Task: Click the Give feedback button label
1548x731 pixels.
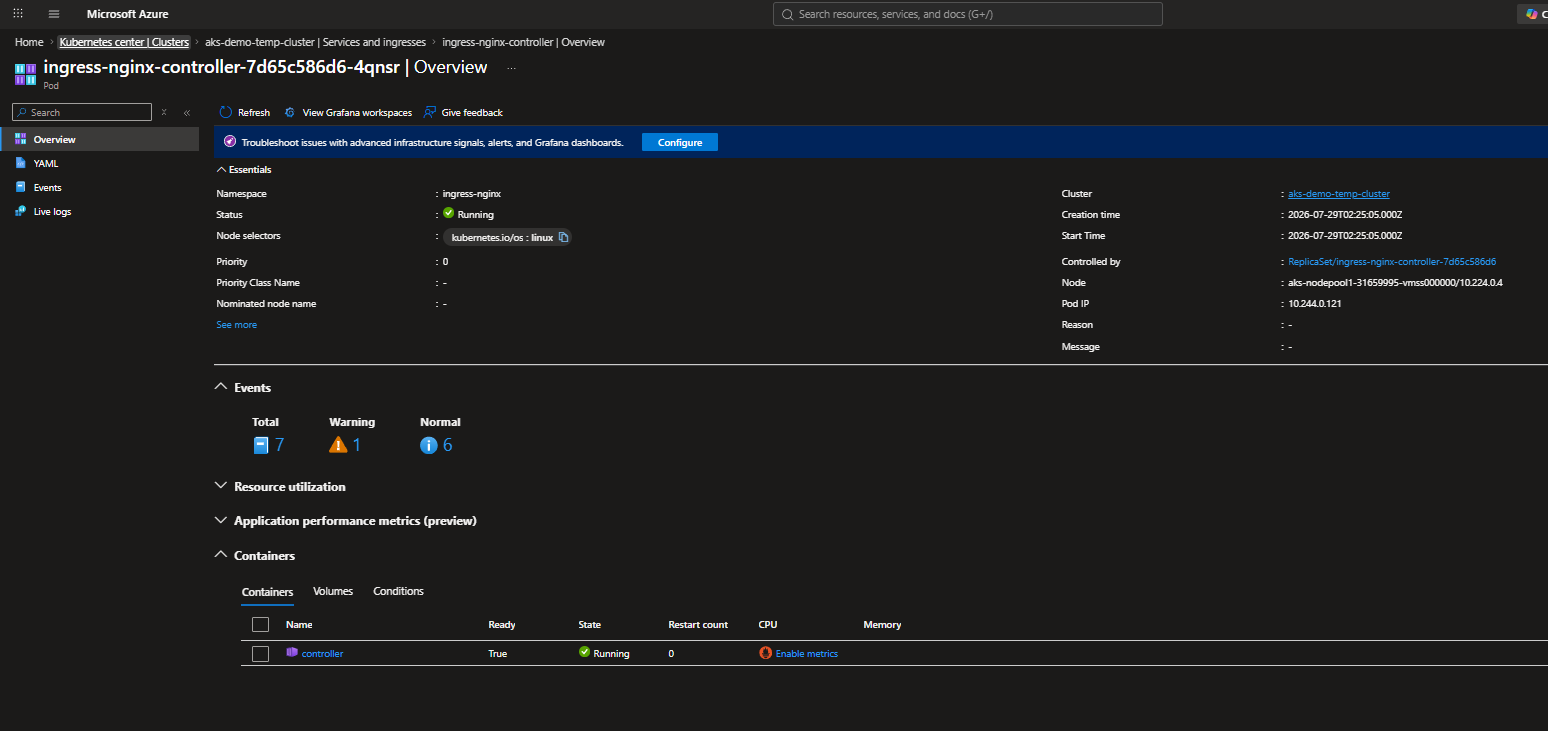Action: pyautogui.click(x=472, y=113)
